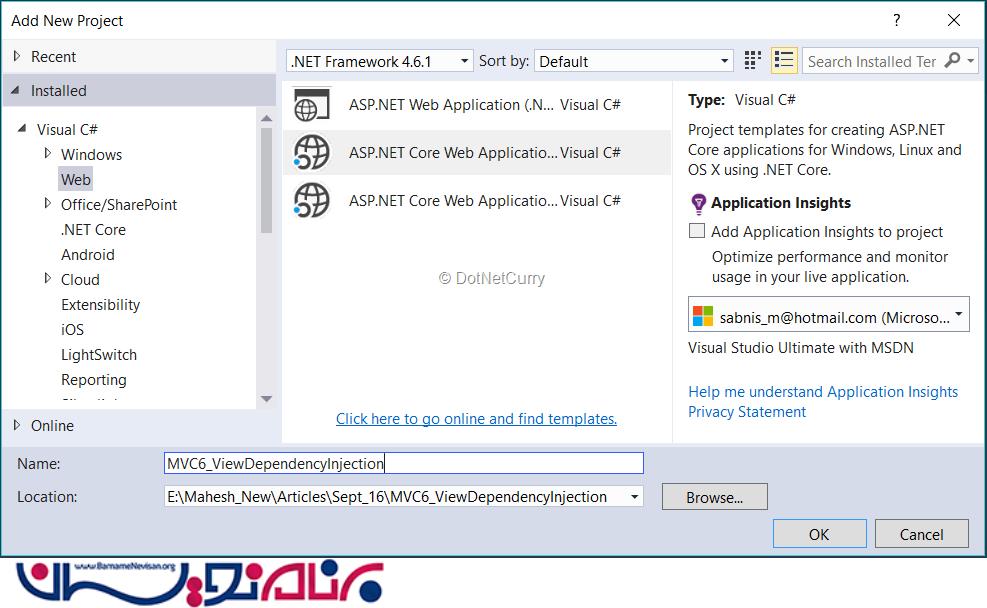The image size is (987, 608).
Task: Click in the project Name field
Action: point(403,463)
